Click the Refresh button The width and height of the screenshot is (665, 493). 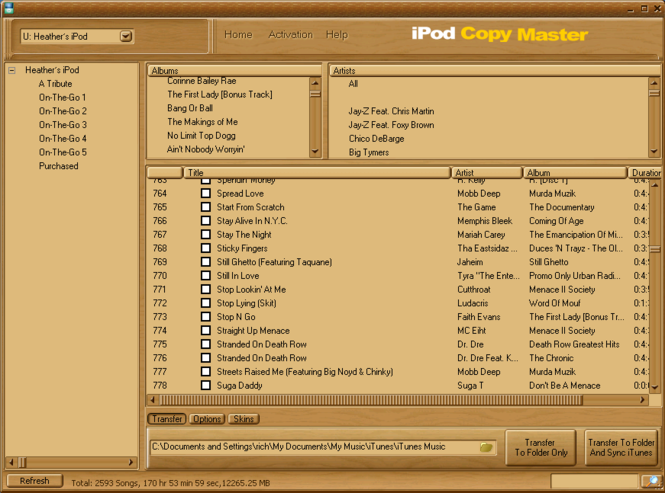(34, 481)
